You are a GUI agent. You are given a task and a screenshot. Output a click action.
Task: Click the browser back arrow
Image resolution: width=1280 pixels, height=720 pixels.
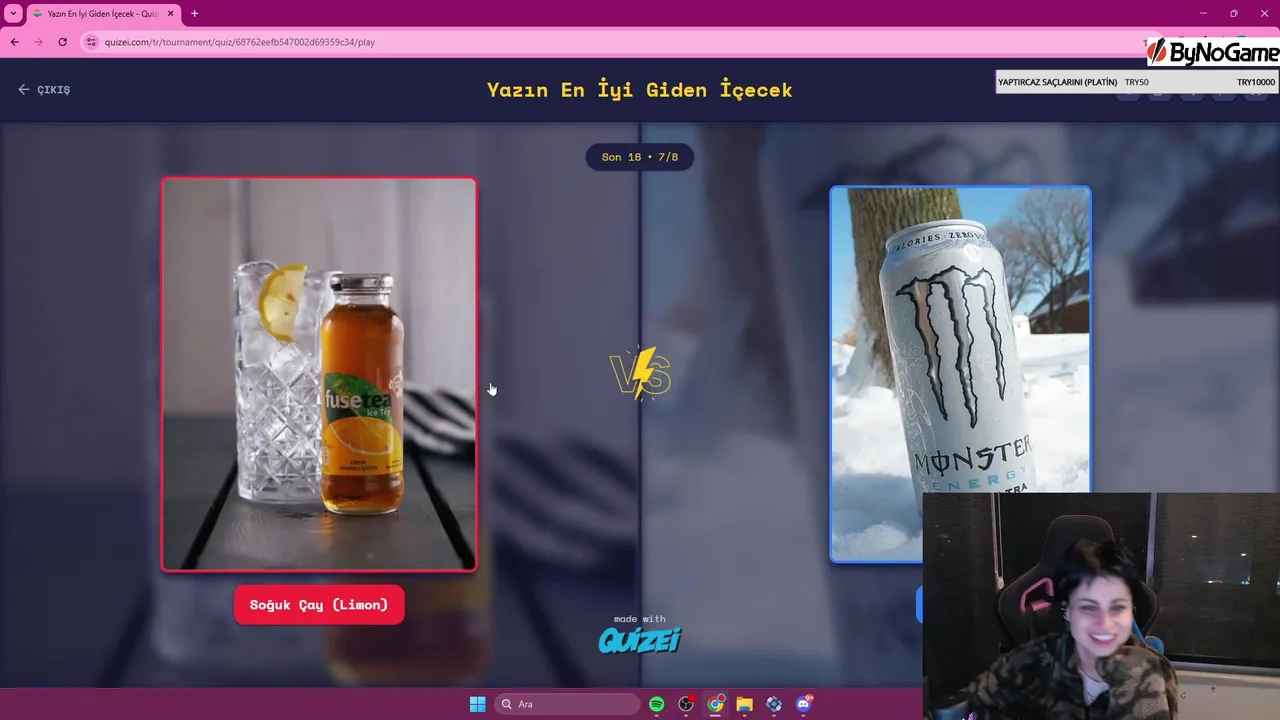coord(14,42)
